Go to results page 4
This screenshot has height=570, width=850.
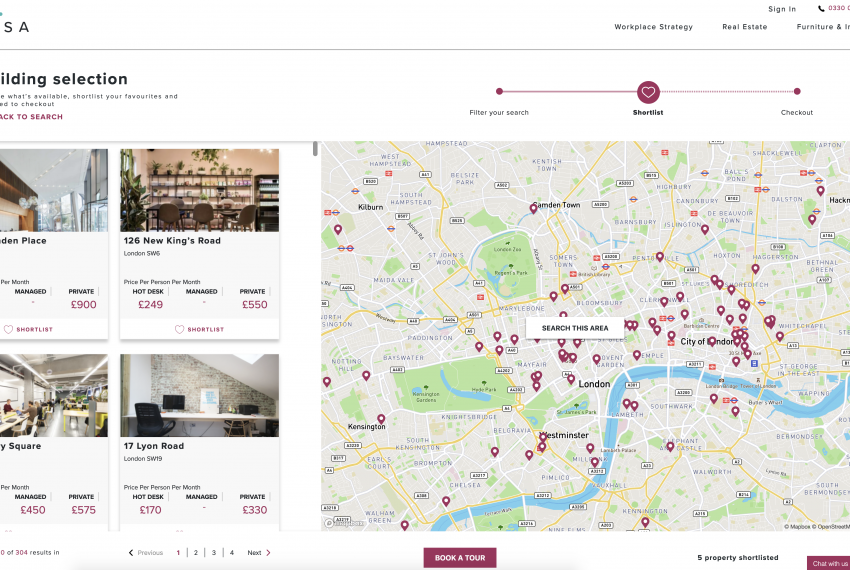pos(231,553)
